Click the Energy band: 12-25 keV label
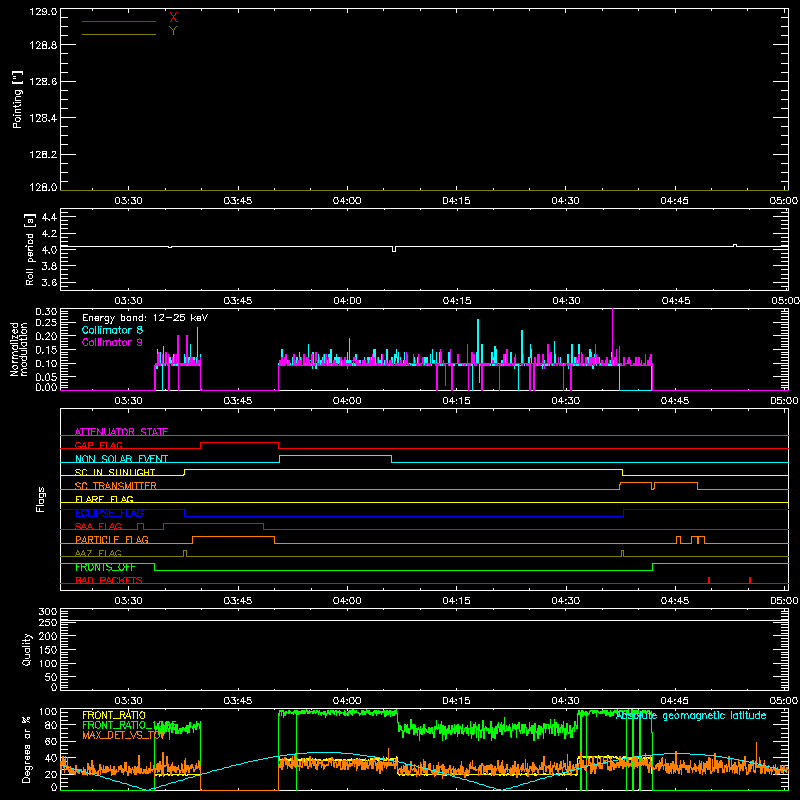 [x=145, y=318]
